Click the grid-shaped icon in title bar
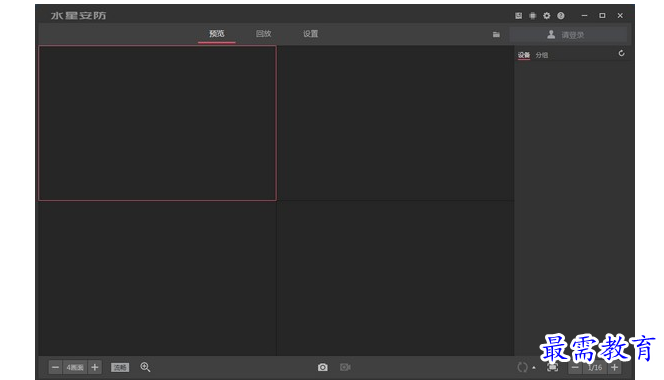Screen dimensions: 664x380 [x=533, y=16]
